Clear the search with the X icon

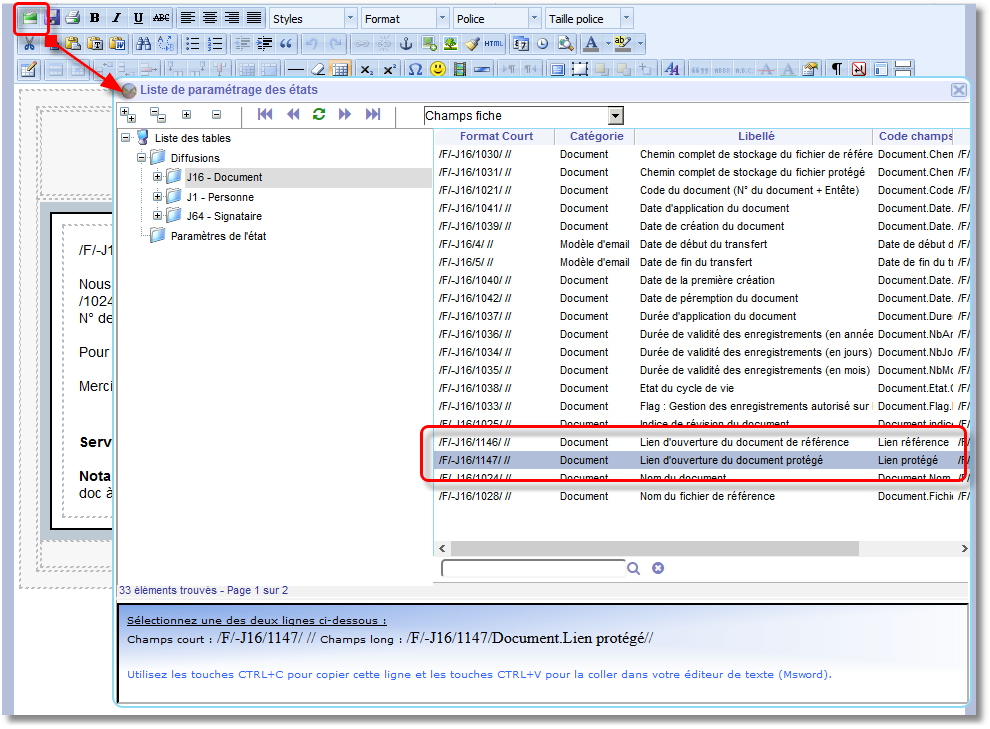(658, 568)
